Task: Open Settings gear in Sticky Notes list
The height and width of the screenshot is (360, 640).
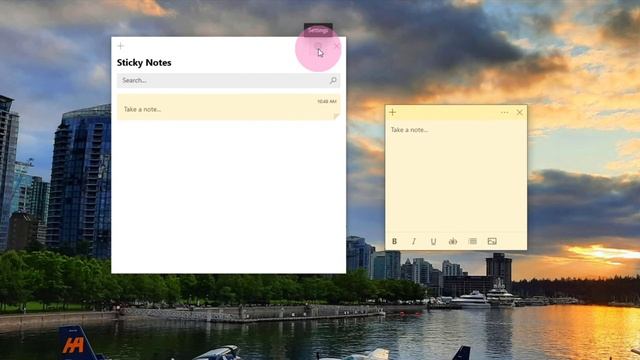Action: click(x=318, y=46)
